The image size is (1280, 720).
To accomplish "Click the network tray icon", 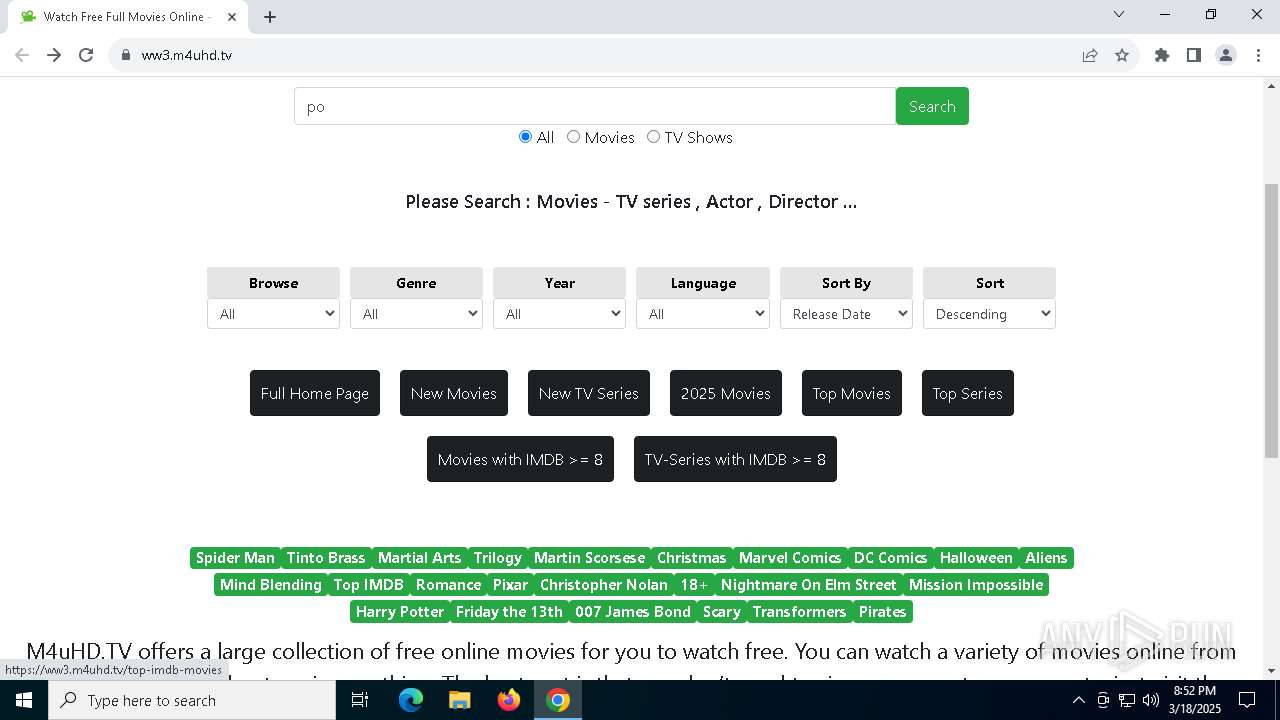I will [x=1127, y=700].
